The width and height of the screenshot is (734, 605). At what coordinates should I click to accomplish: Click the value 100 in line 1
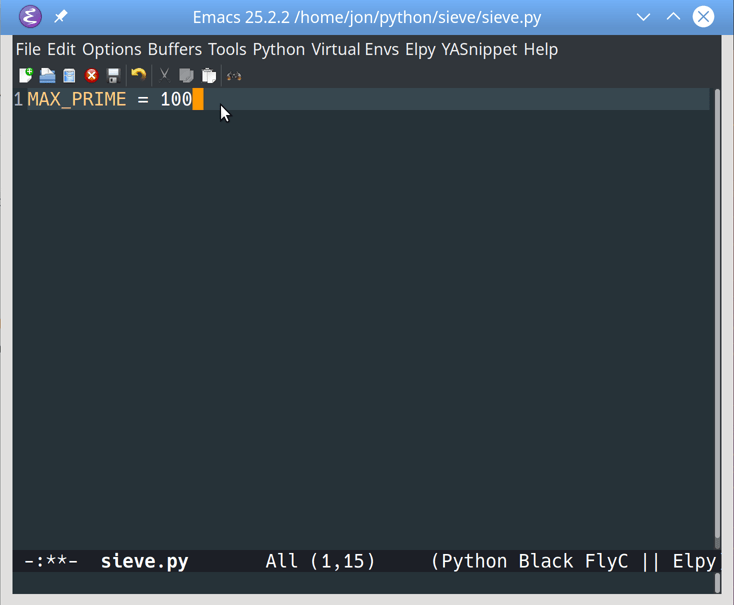coord(176,99)
